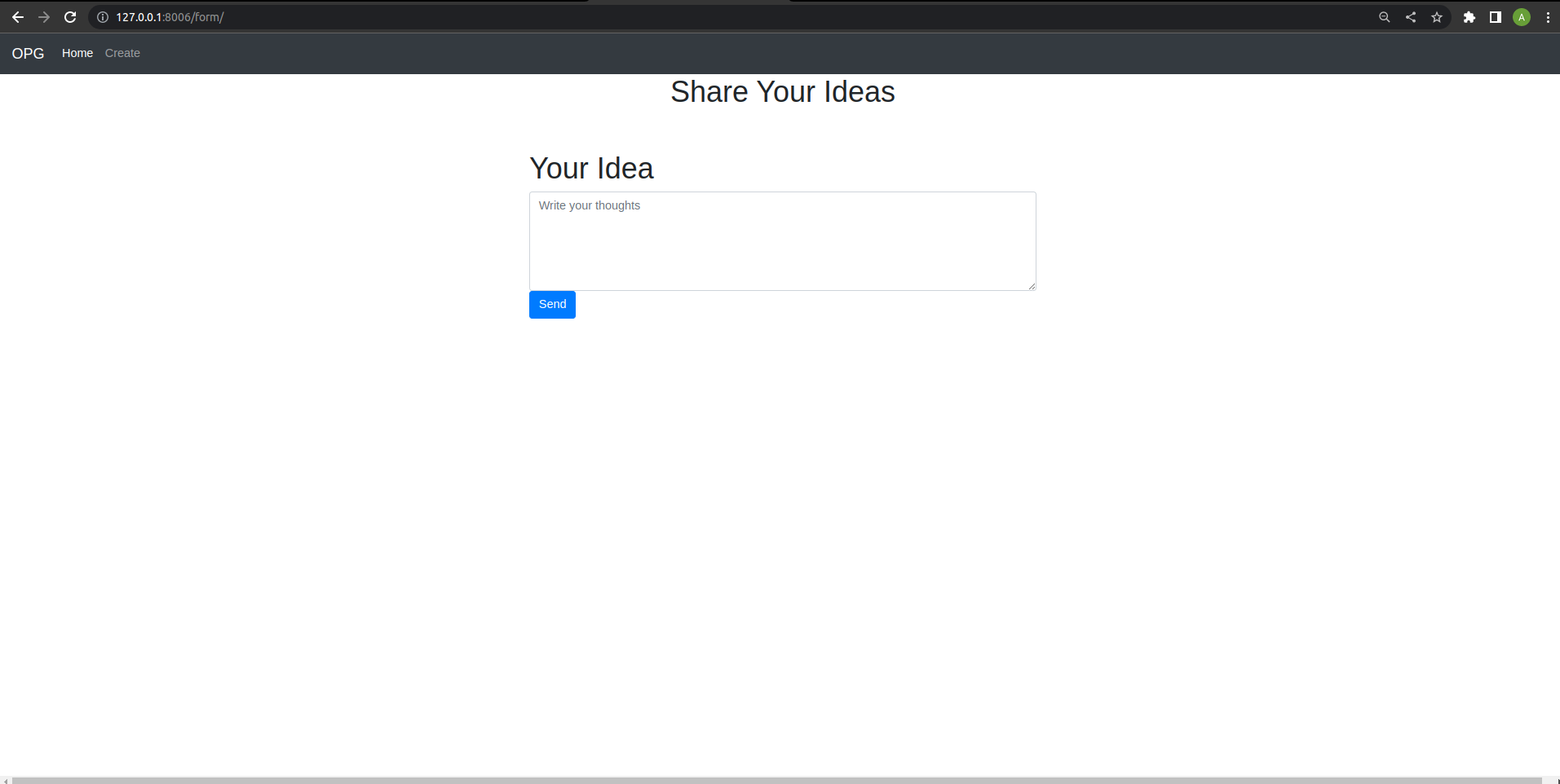The width and height of the screenshot is (1560, 784).
Task: Select the Create navigation item
Action: coord(122,52)
